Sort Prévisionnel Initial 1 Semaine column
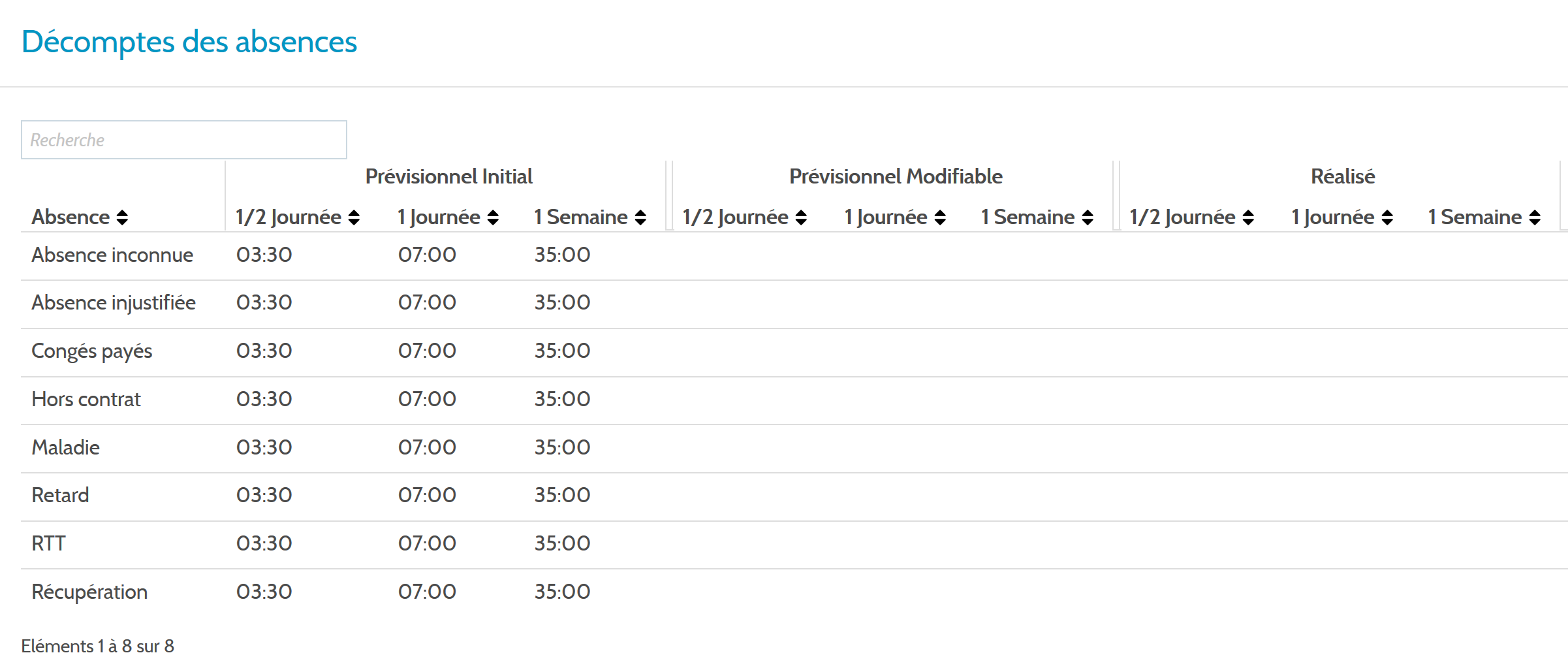Screen dimensions: 1568x670 click(x=640, y=217)
